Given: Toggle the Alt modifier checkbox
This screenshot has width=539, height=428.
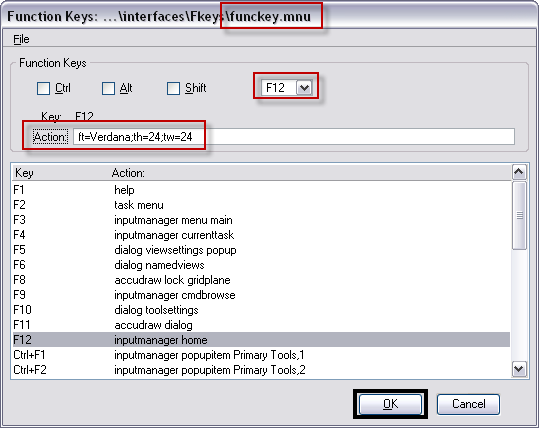Looking at the screenshot, I should pos(108,88).
